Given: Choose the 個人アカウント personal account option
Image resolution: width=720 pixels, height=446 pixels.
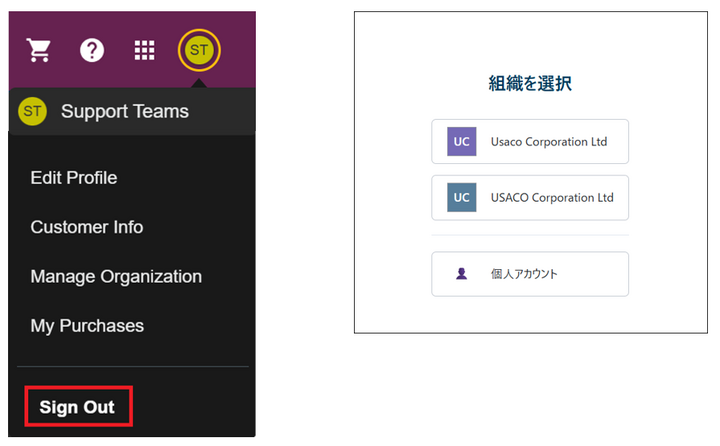Looking at the screenshot, I should click(530, 274).
